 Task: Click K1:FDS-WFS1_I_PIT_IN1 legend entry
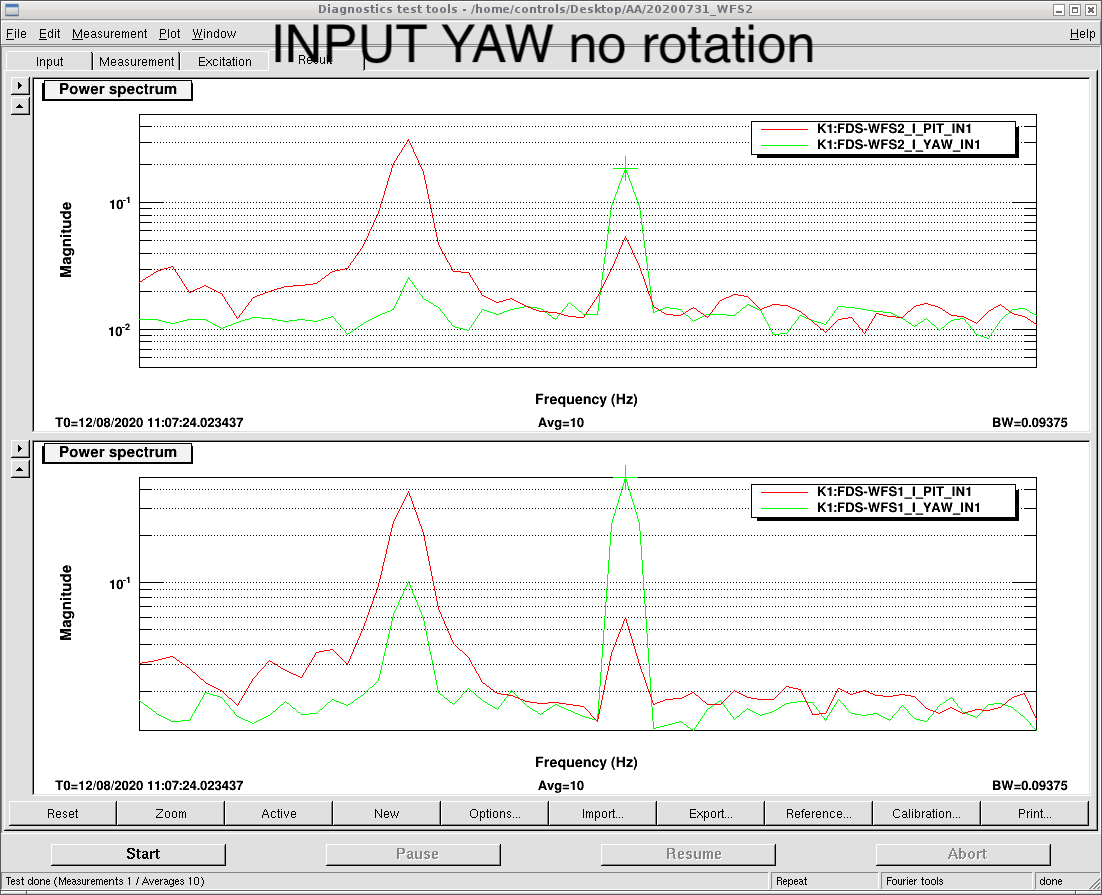[893, 491]
